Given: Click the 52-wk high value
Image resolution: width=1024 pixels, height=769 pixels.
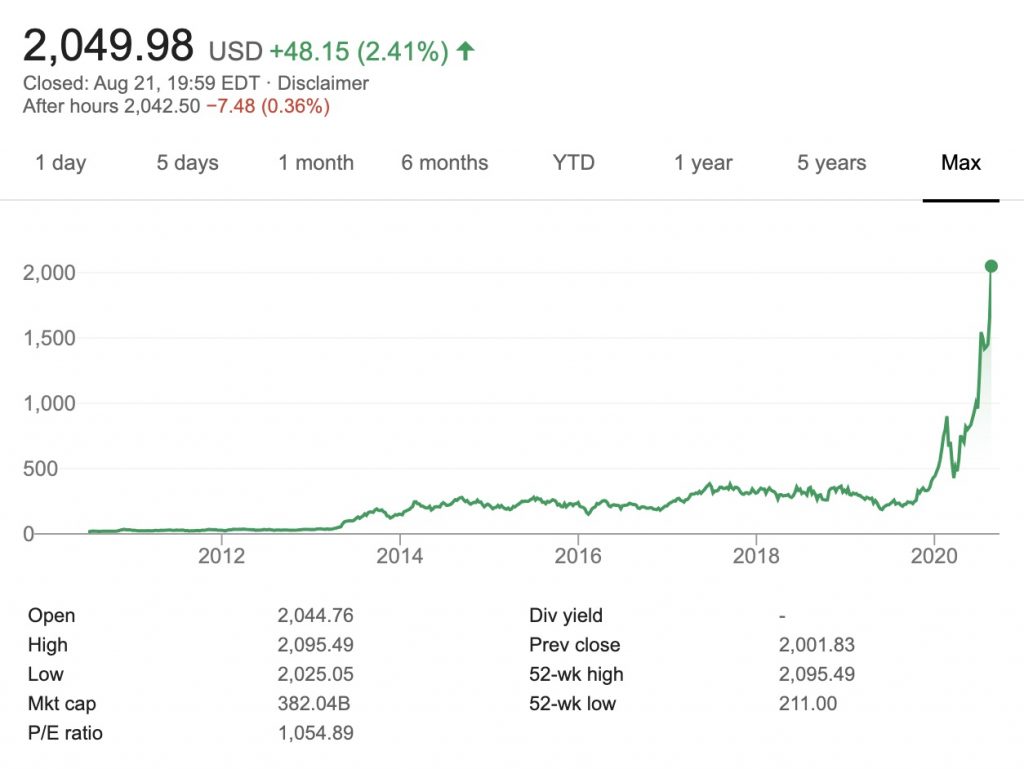Looking at the screenshot, I should tap(817, 675).
